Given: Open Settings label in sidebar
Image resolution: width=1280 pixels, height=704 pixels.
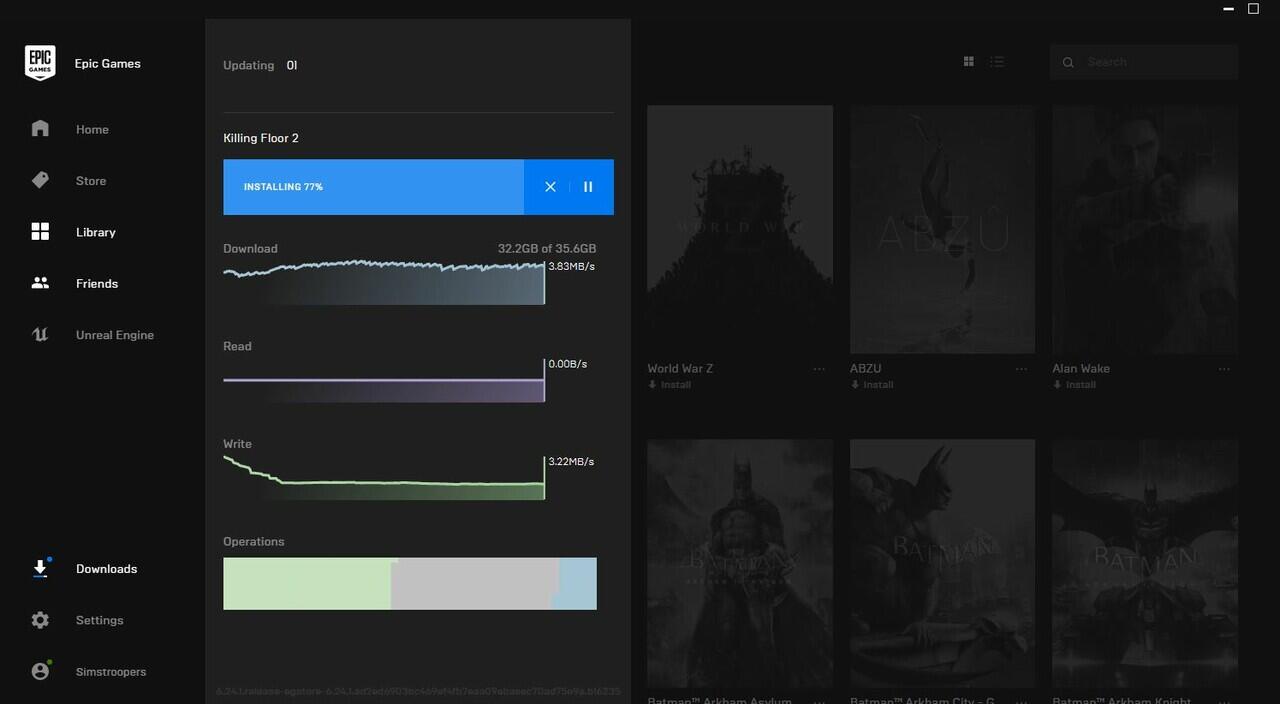Looking at the screenshot, I should tap(99, 620).
